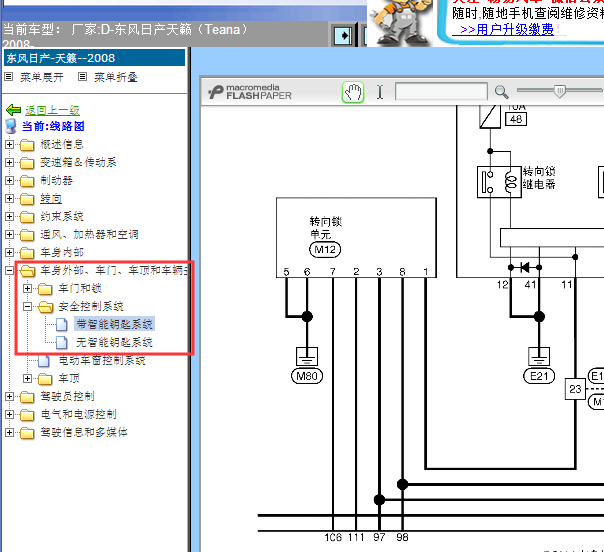
Task: Click the folder icon of 车身内部
Action: [27, 253]
